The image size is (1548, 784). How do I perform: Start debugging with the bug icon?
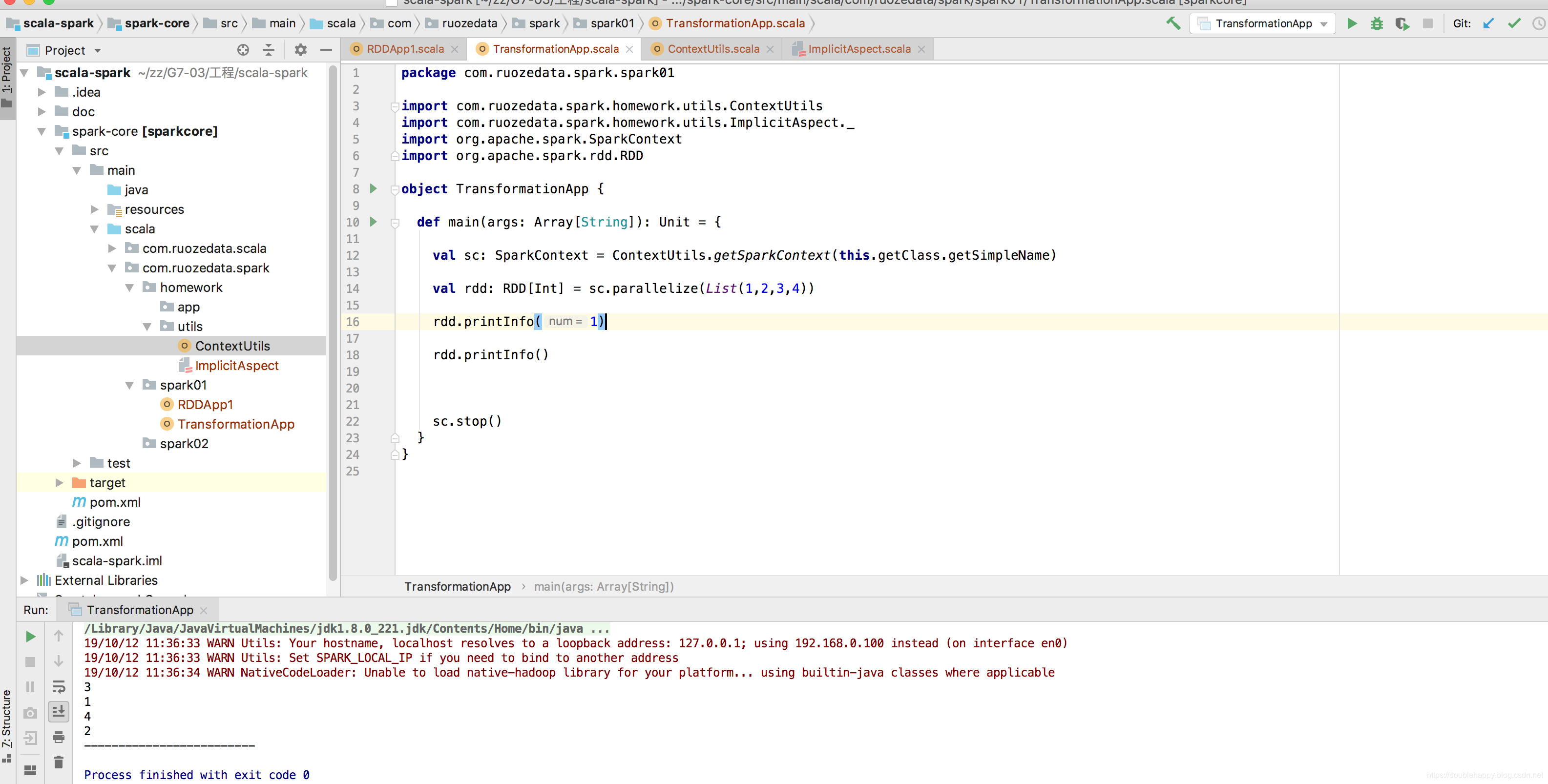click(x=1377, y=23)
